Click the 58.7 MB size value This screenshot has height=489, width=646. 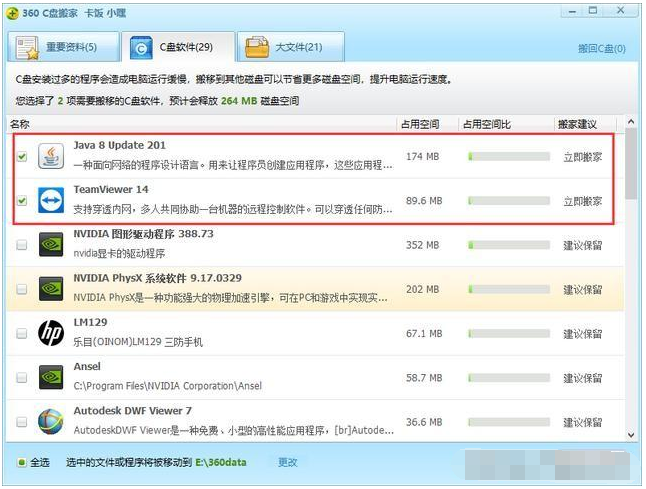(424, 378)
